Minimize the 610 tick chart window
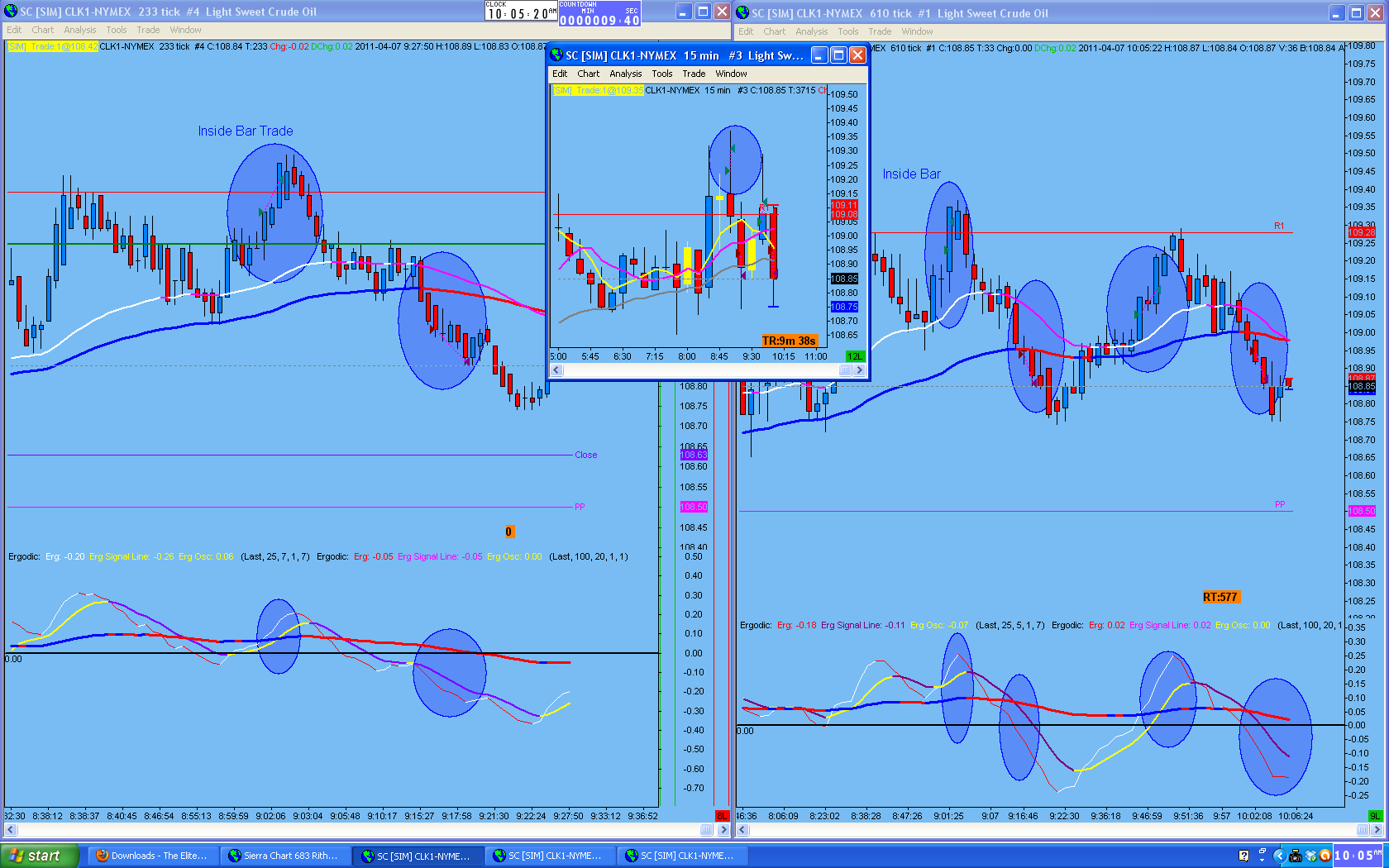The width and height of the screenshot is (1389, 868). (1338, 12)
